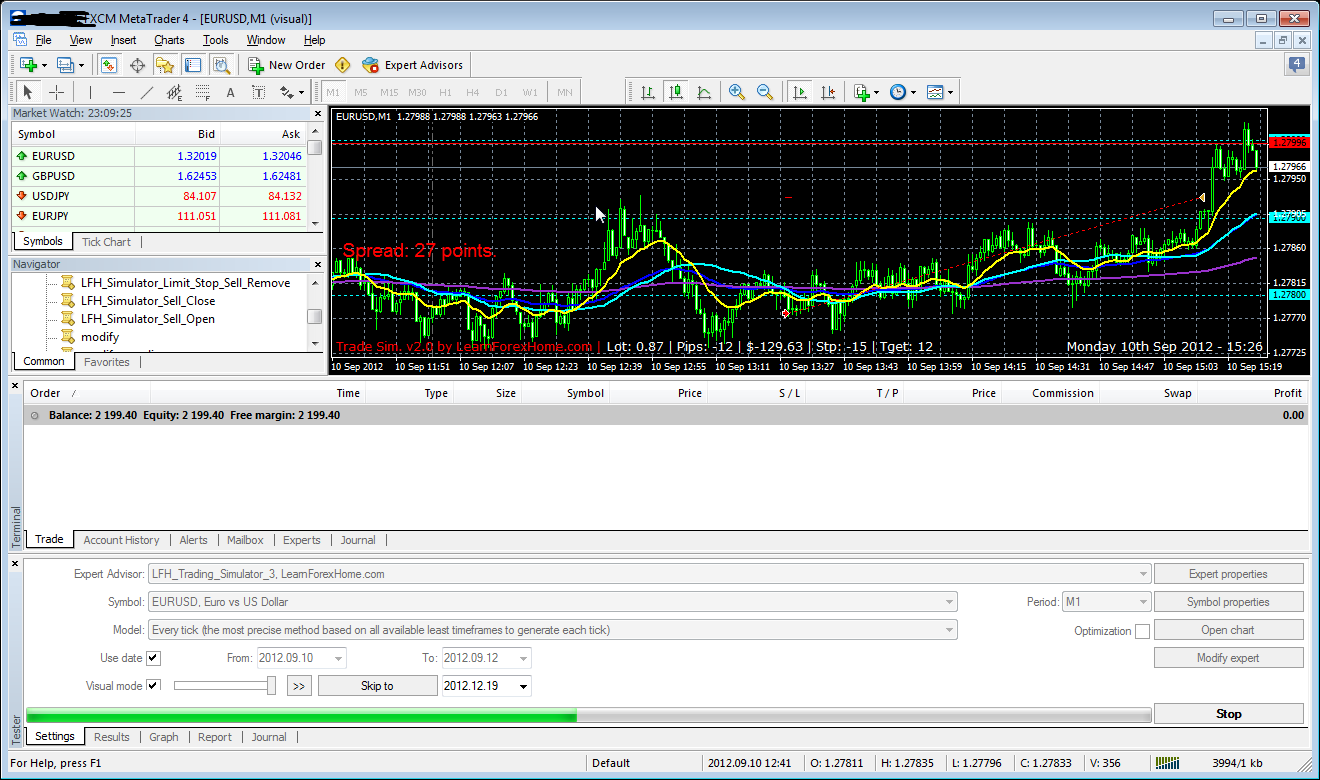Toggle Chart Shift
This screenshot has height=780, width=1320.
[827, 92]
